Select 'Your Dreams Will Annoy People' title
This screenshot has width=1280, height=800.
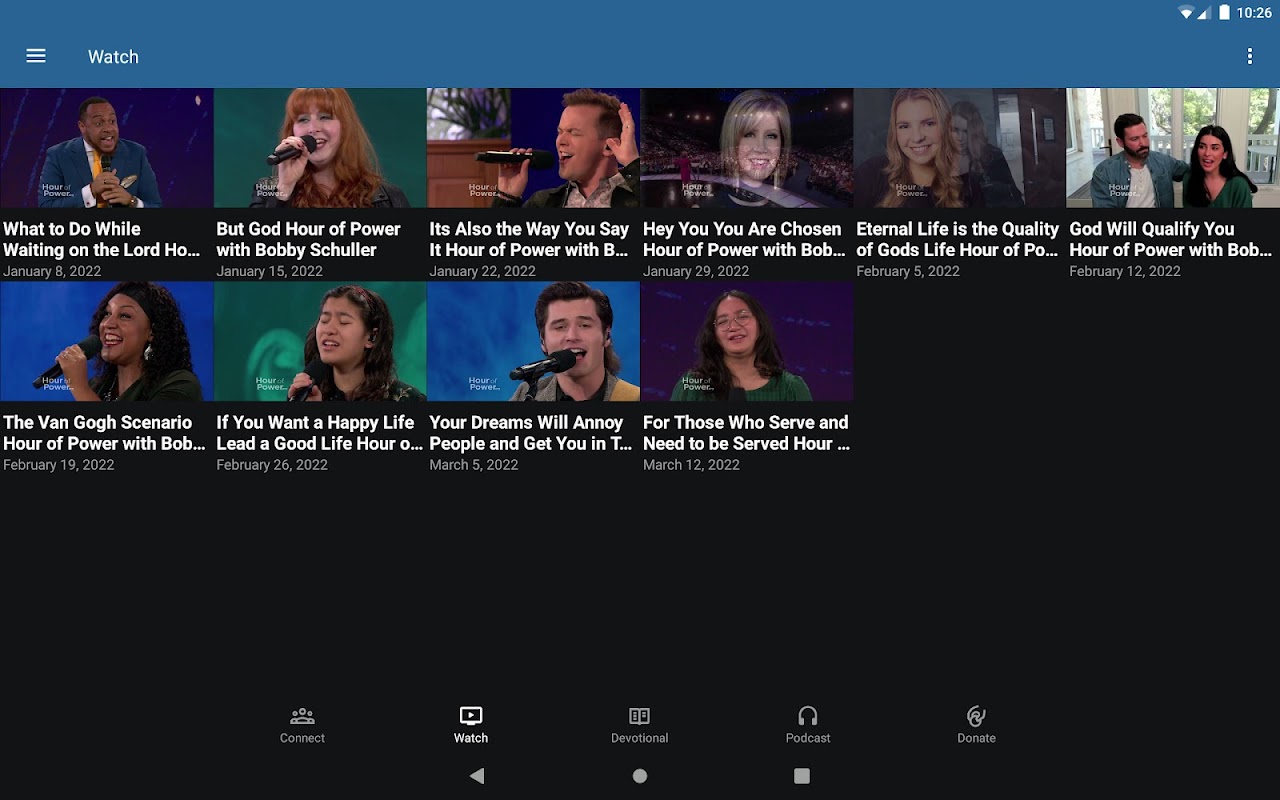tap(531, 433)
